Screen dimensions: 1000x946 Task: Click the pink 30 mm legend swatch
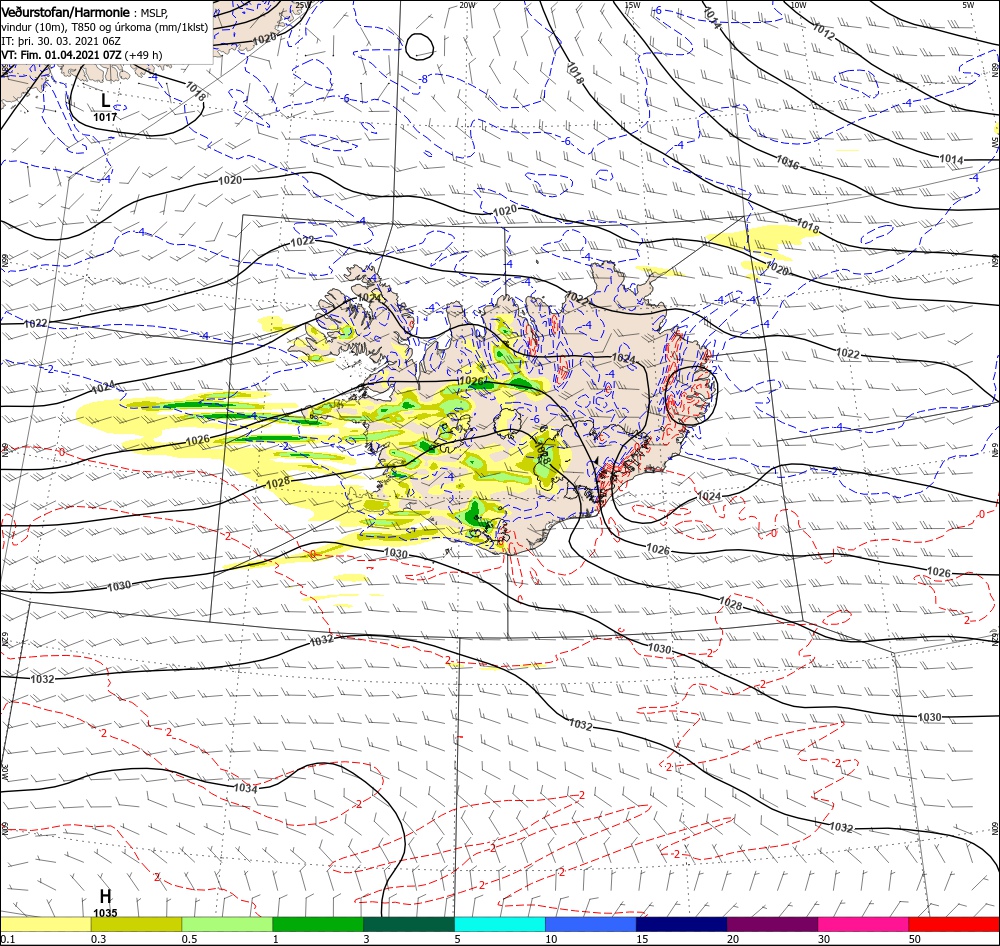click(x=864, y=924)
